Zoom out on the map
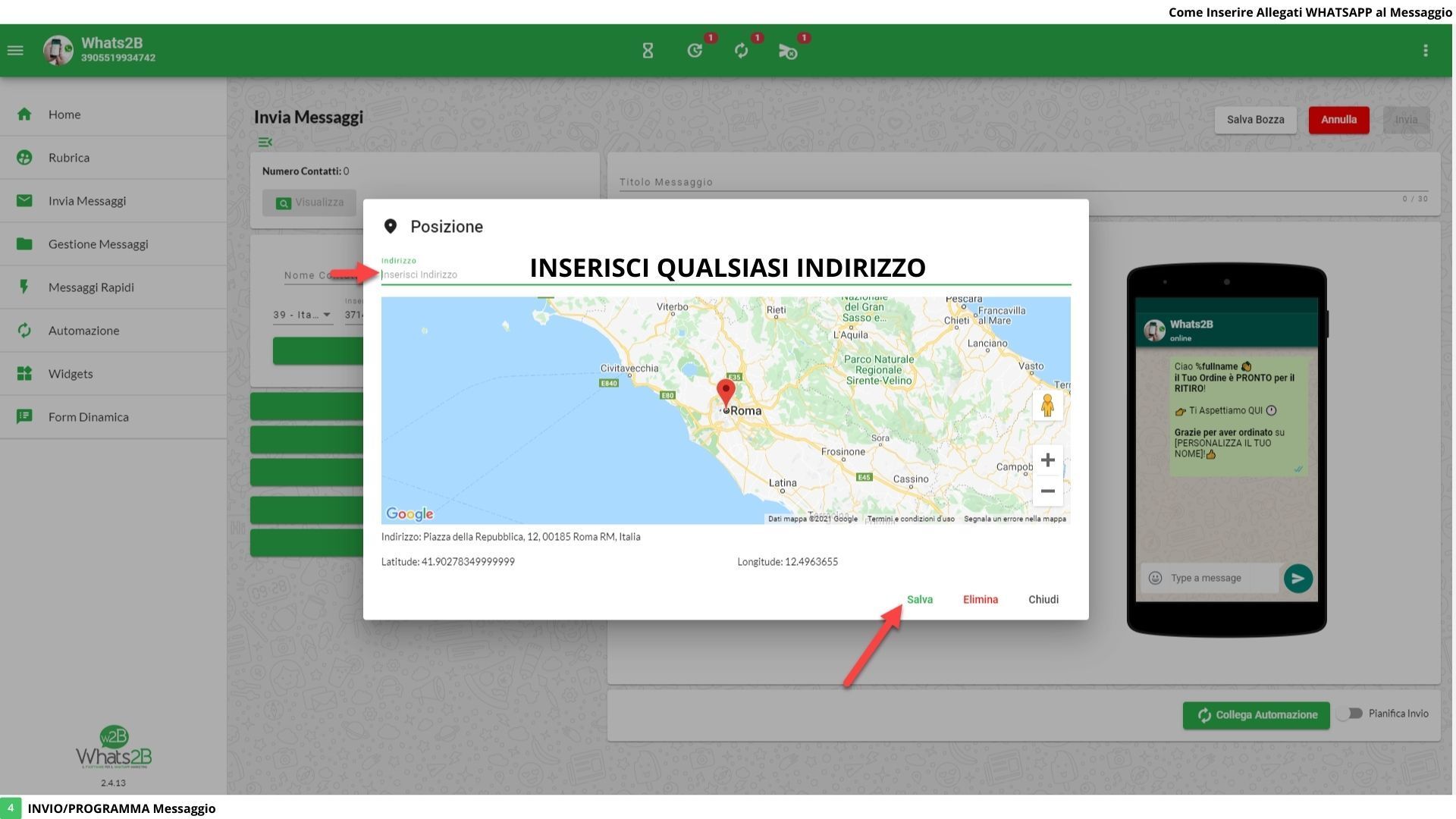1456x819 pixels. 1048,491
